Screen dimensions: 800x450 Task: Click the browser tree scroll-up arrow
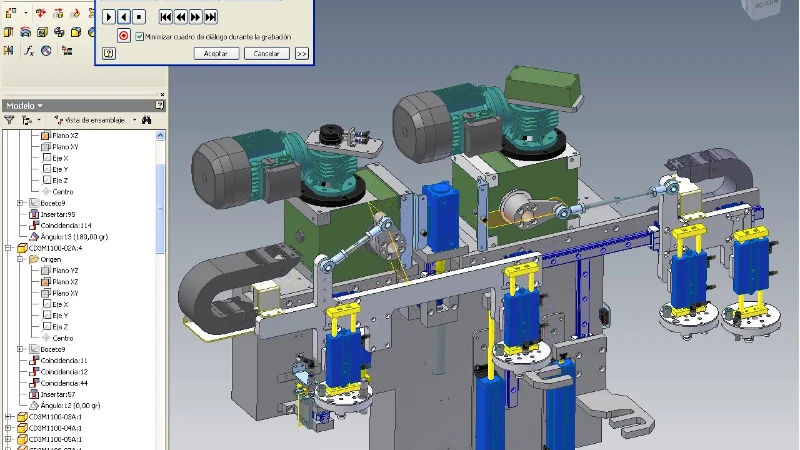pos(160,135)
